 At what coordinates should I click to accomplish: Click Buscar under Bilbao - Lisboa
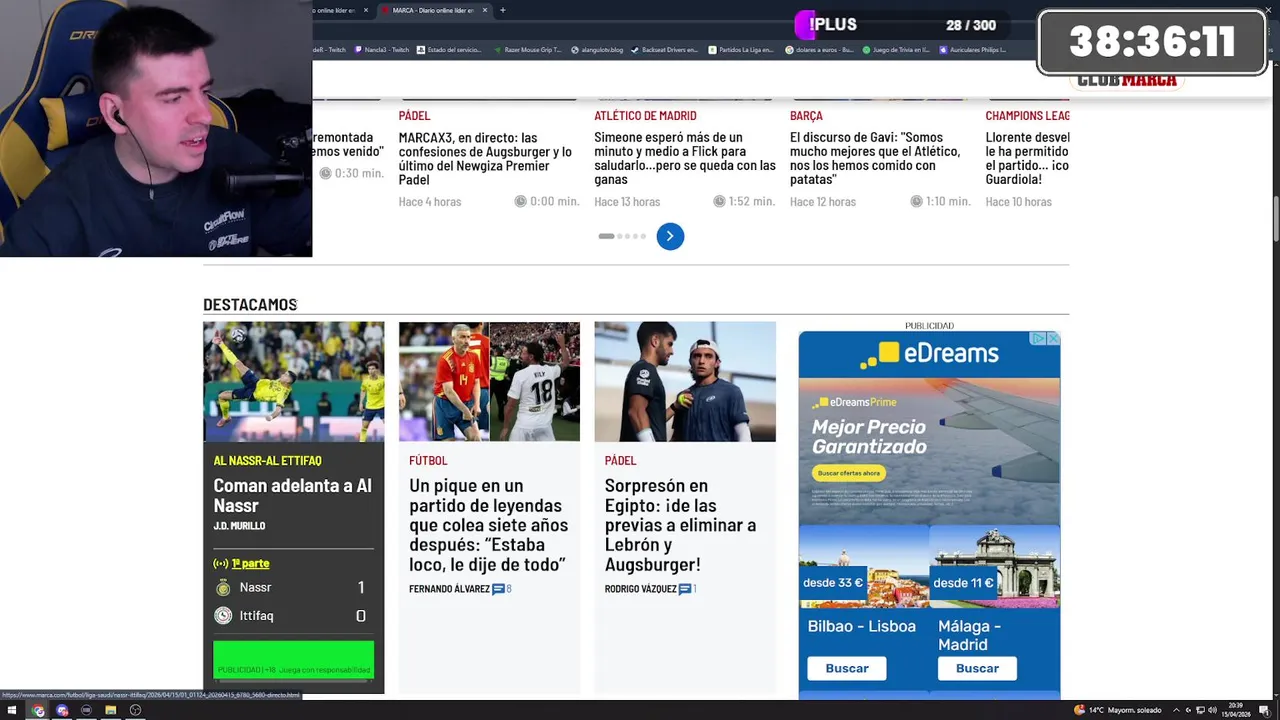(847, 668)
